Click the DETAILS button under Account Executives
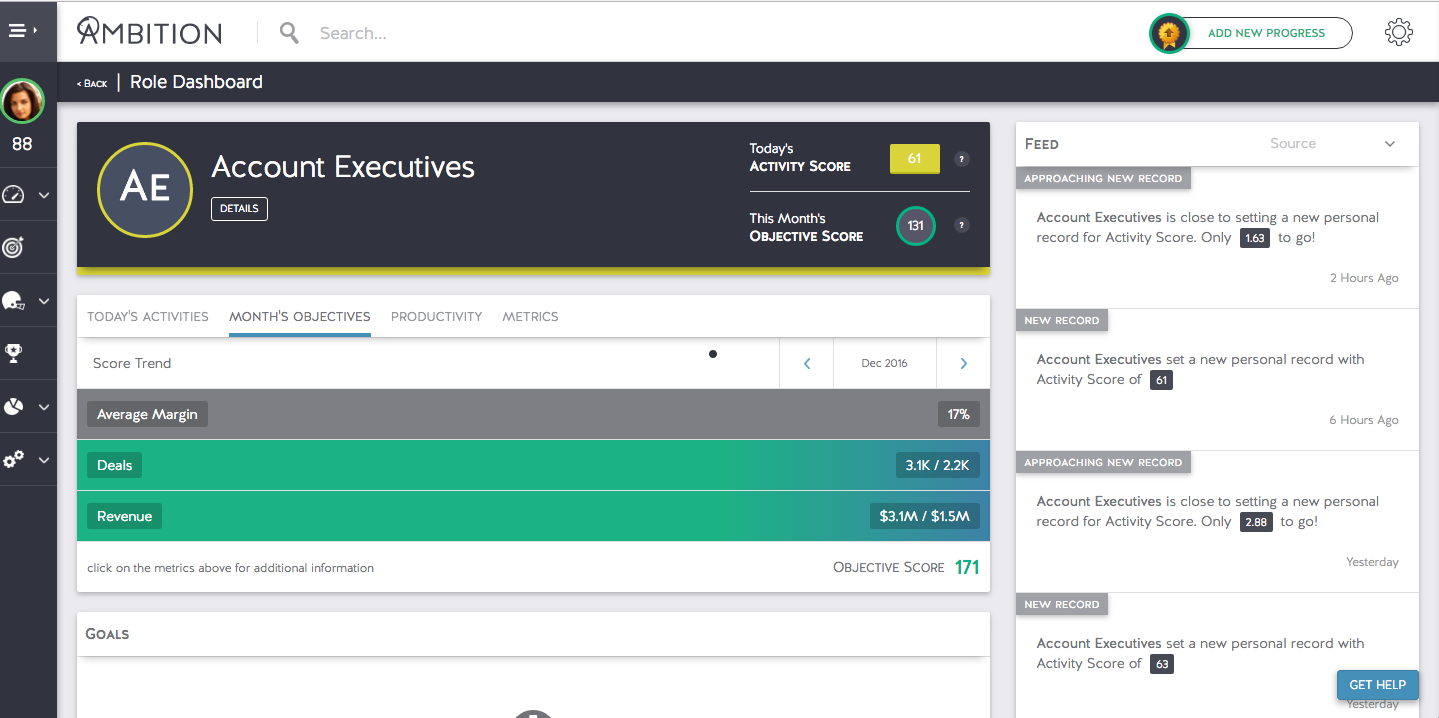 click(239, 209)
